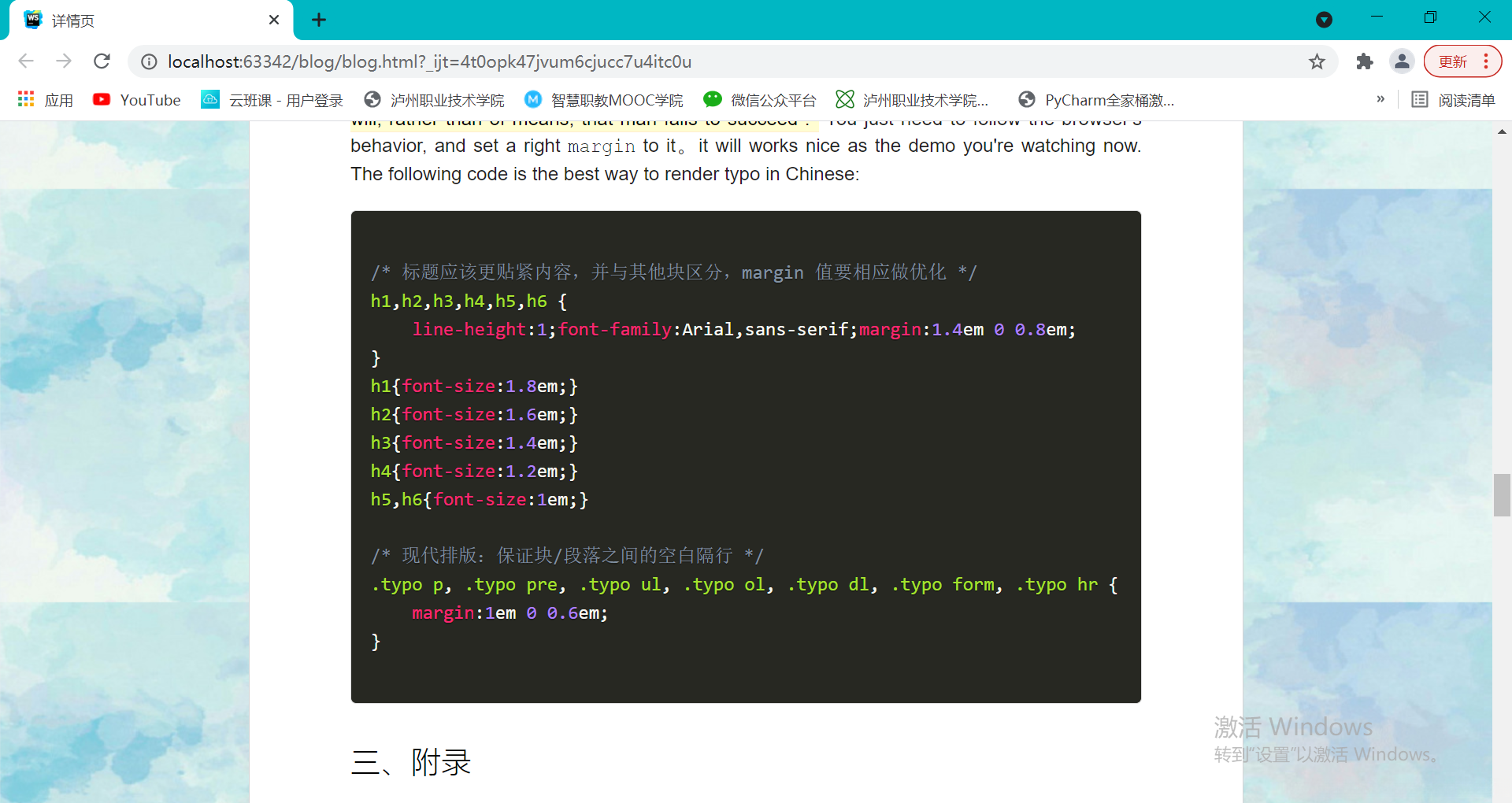Expand the hidden bookmarks overflow chevron
The image size is (1512, 803).
click(x=1380, y=99)
